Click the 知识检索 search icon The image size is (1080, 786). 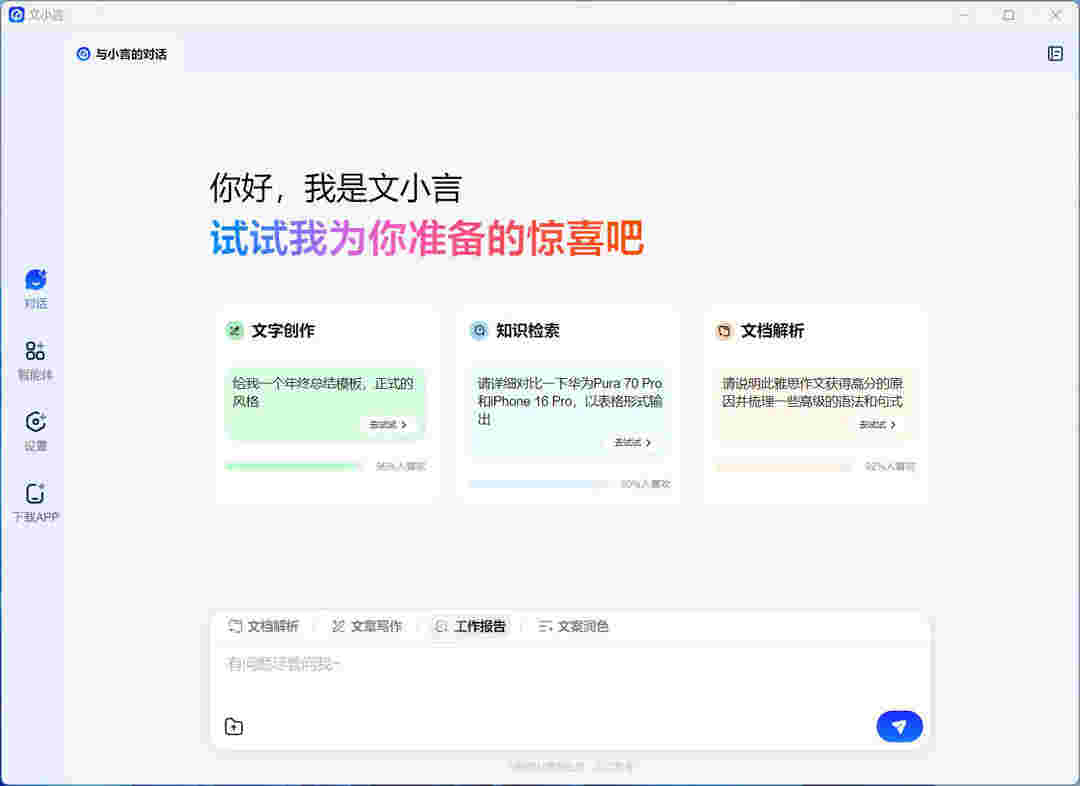click(479, 330)
